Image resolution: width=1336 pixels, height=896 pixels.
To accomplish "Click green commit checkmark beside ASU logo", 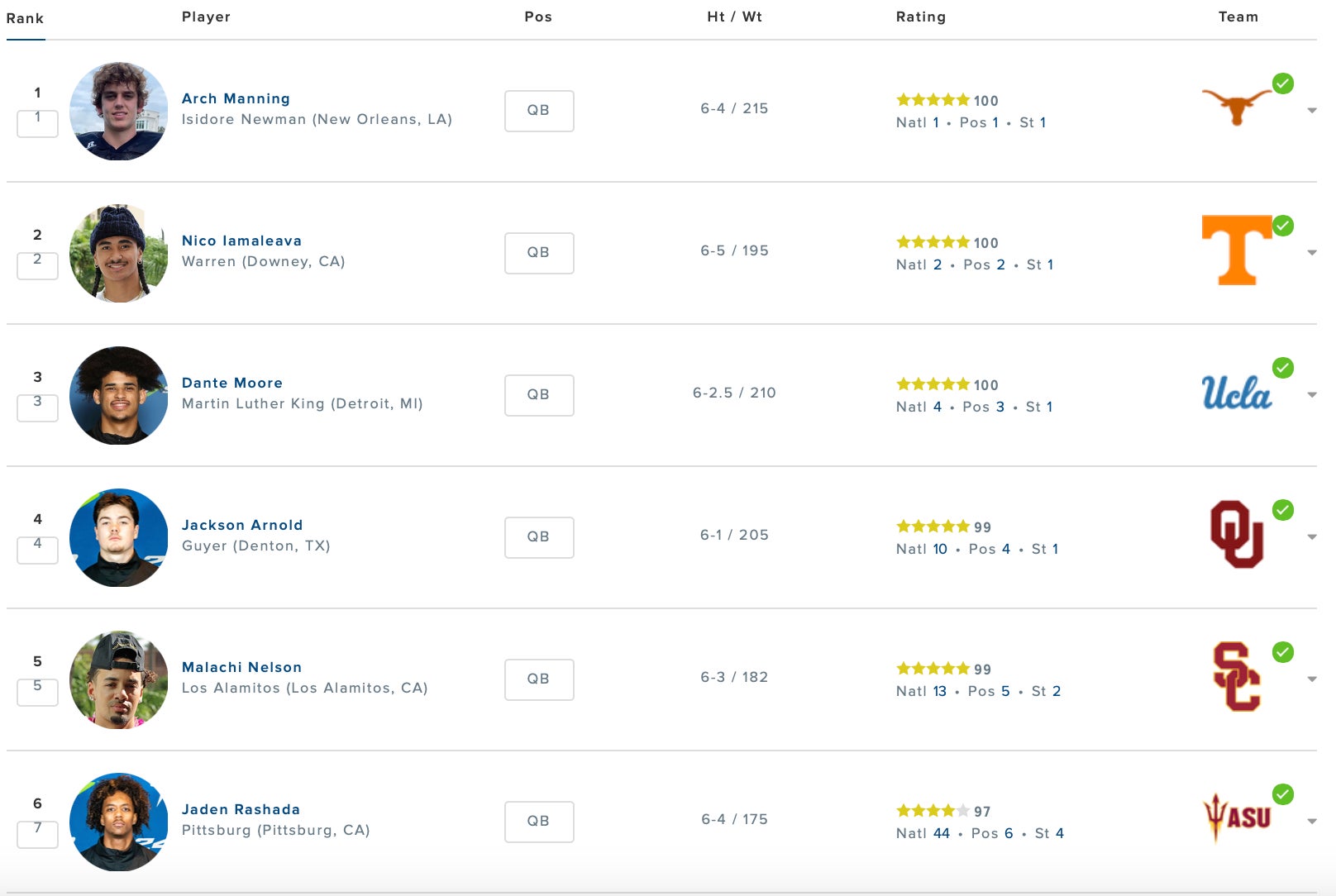I will tap(1283, 794).
